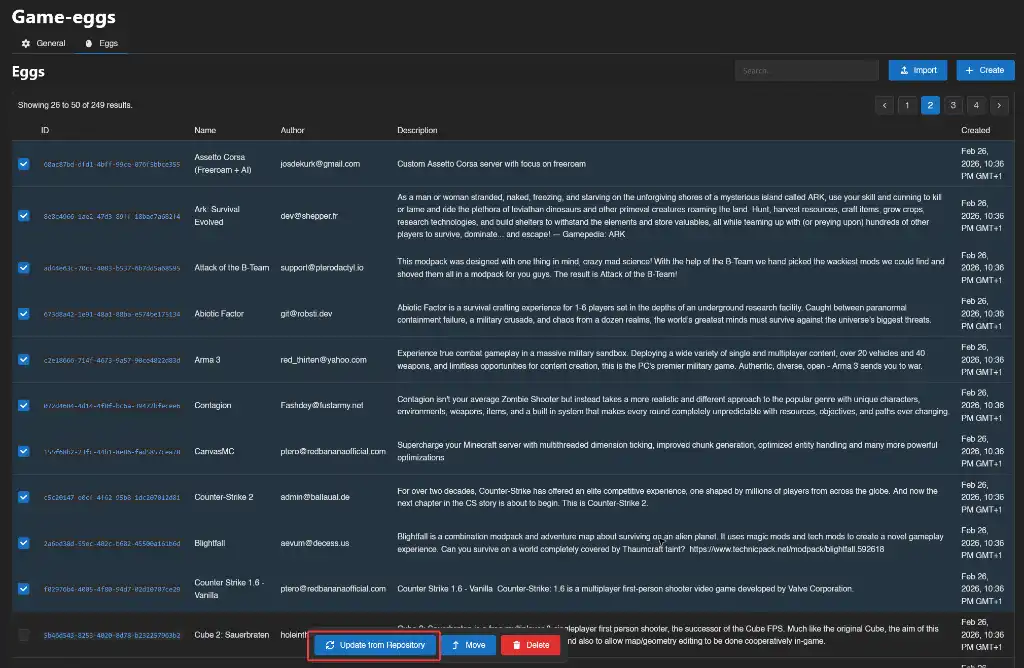Deselect the Counter-Strike 2 checkbox
This screenshot has width=1024, height=668.
tap(24, 497)
